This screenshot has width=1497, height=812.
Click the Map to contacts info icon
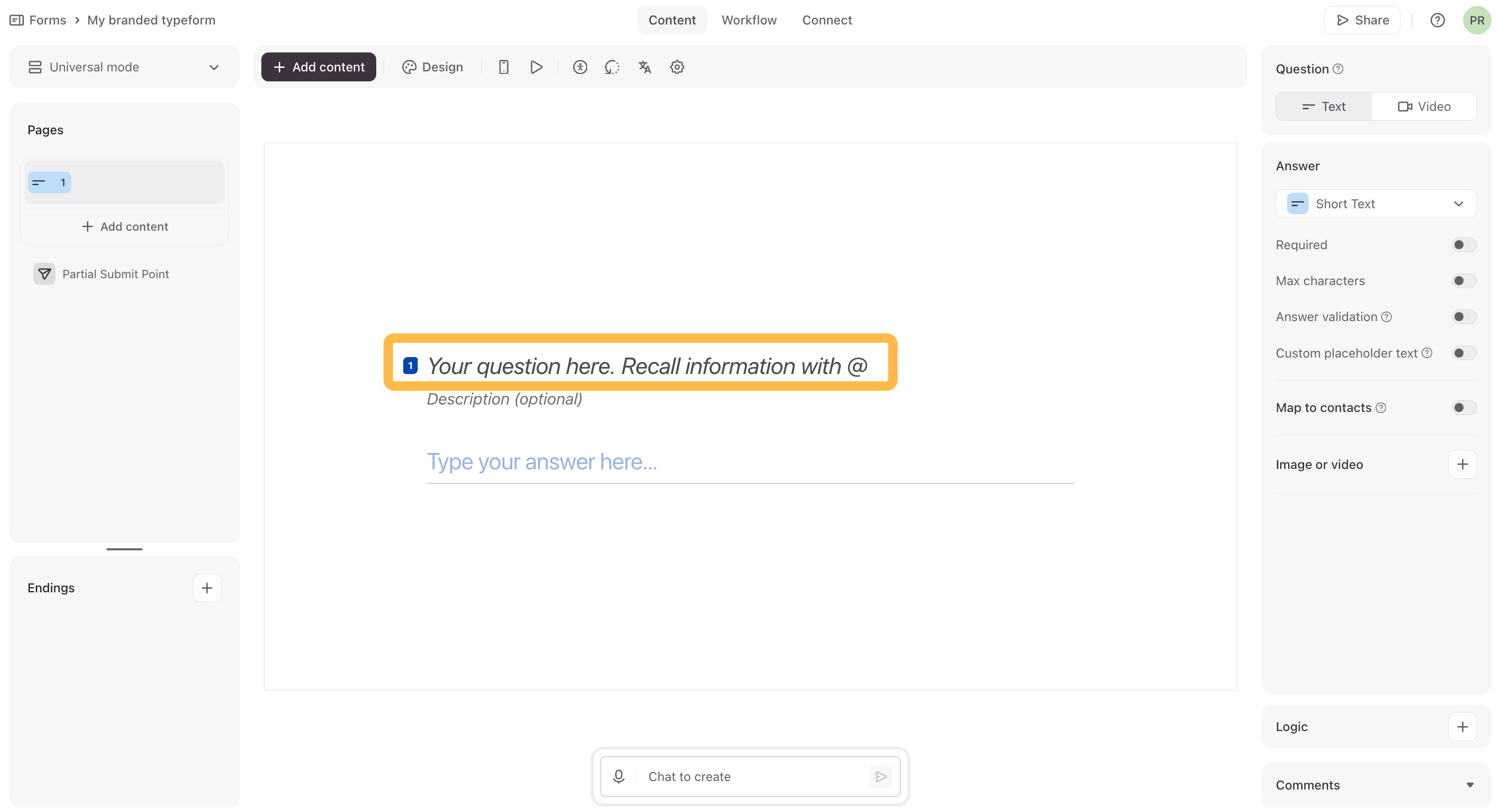pos(1382,407)
